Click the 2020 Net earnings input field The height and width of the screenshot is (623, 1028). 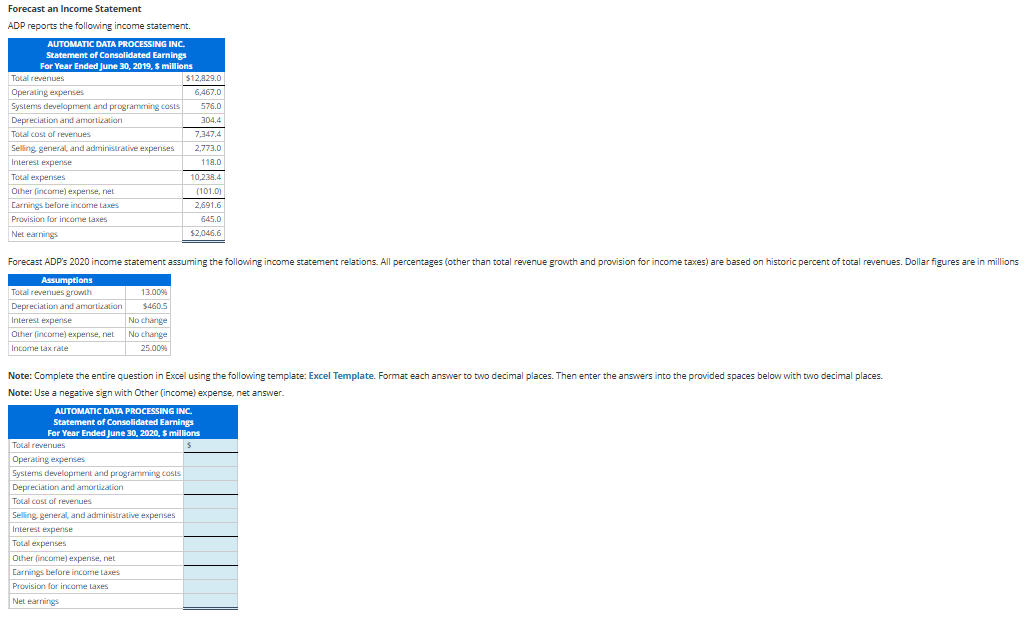pyautogui.click(x=210, y=601)
